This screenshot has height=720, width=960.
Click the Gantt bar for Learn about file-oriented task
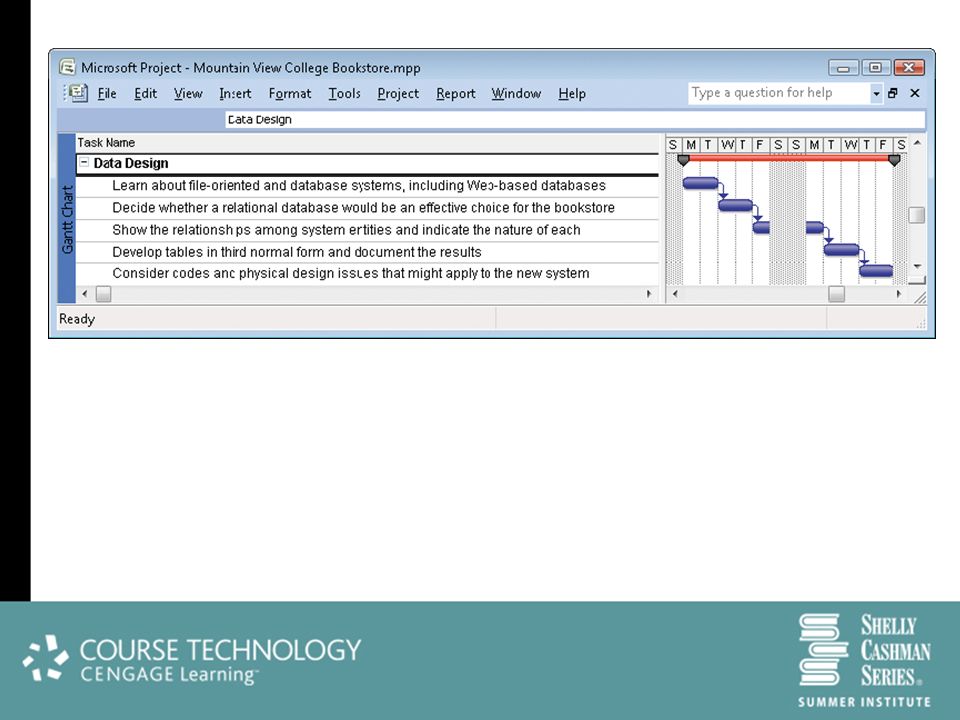[x=700, y=182]
